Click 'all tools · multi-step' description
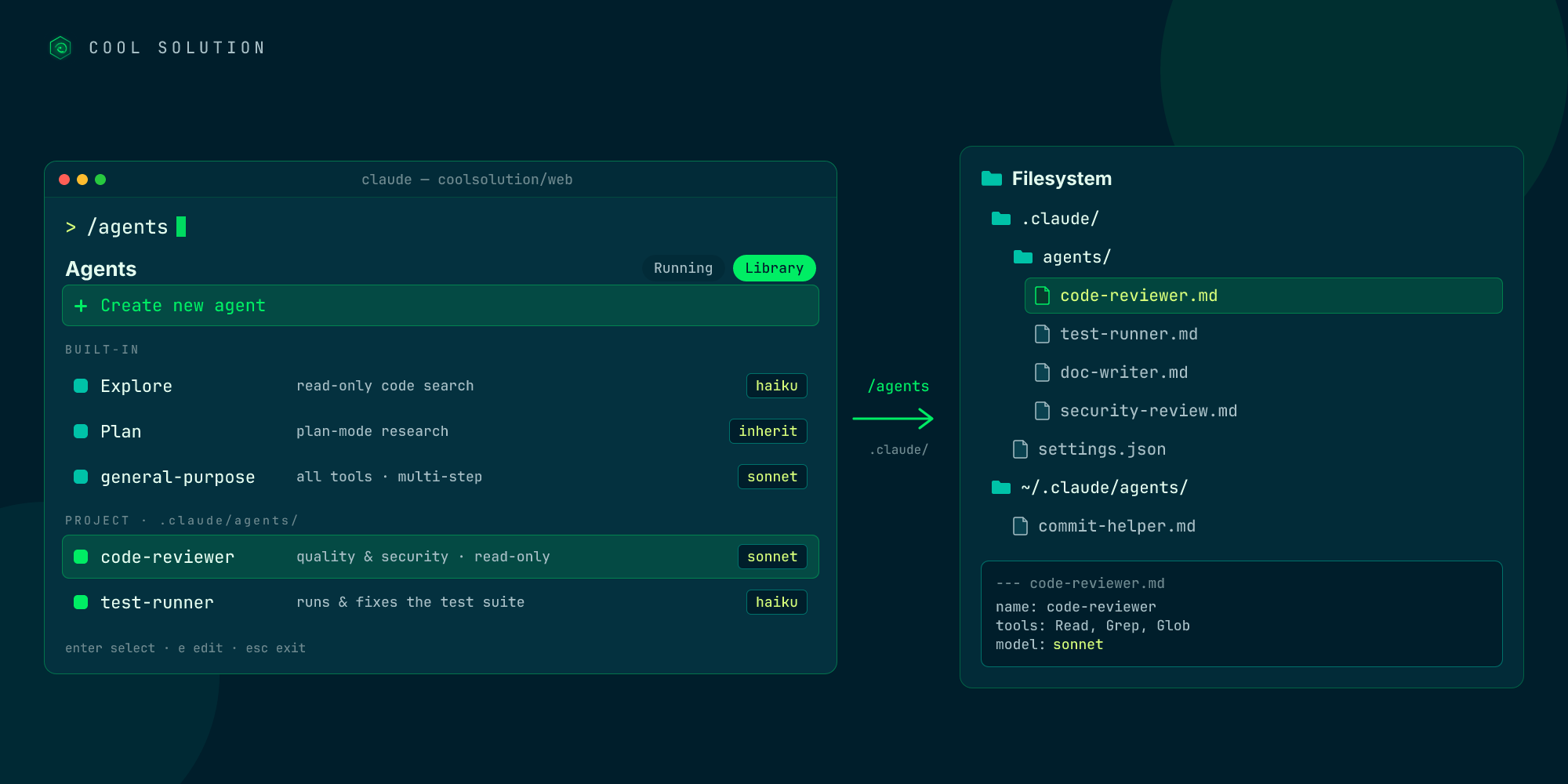 click(x=390, y=477)
